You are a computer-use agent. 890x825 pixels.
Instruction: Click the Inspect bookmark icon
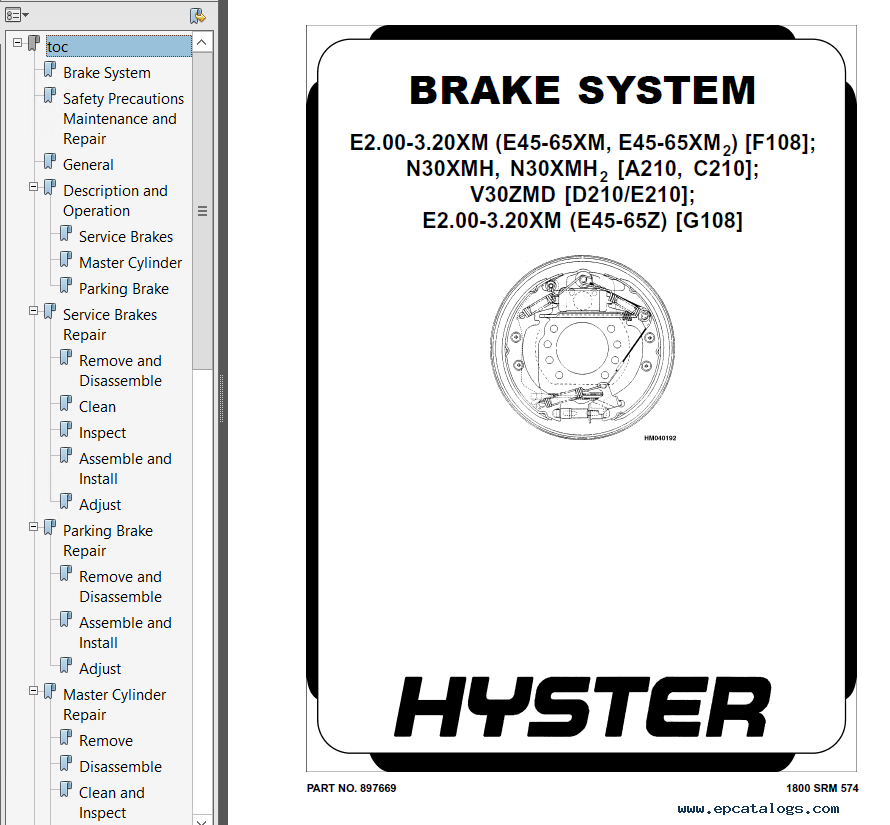point(66,430)
